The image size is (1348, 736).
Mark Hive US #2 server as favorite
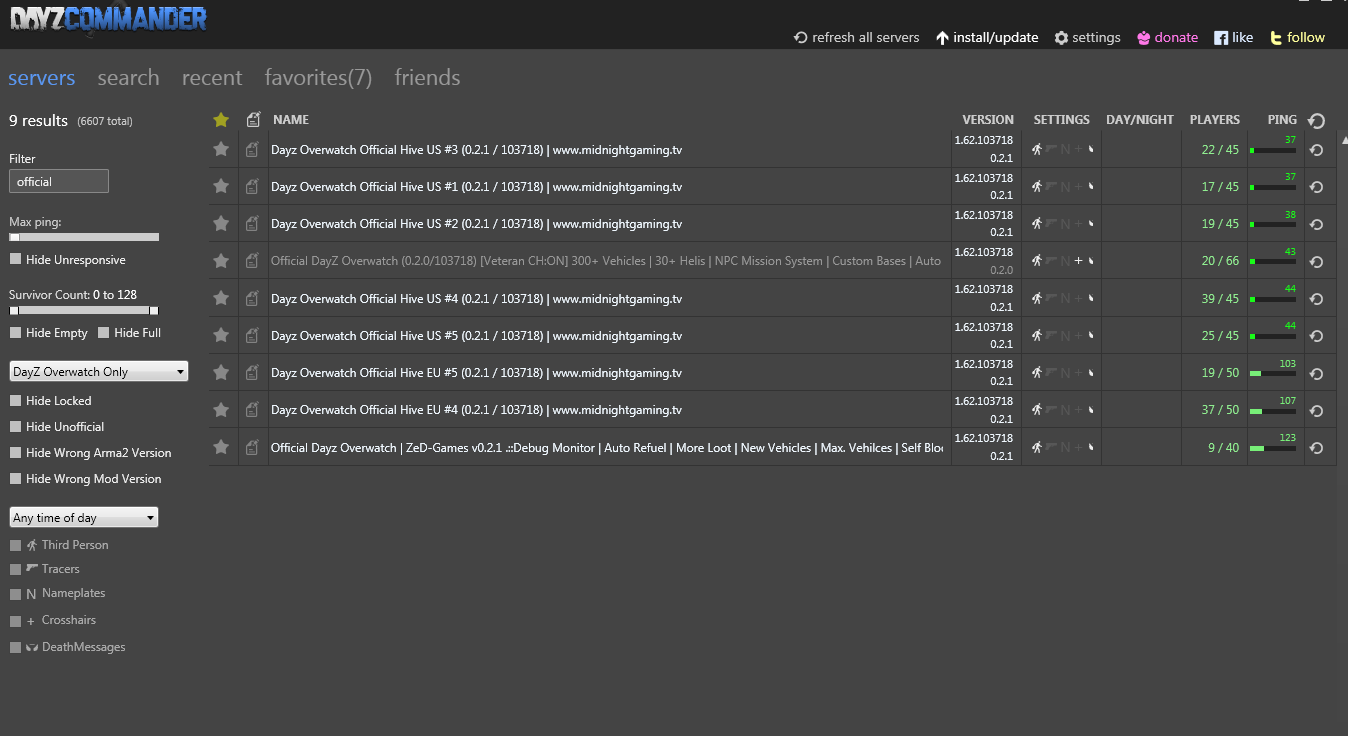click(x=221, y=223)
